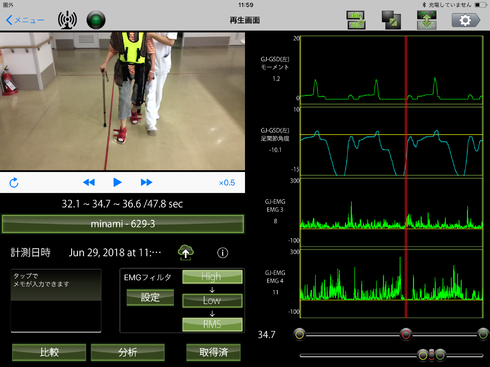
Task: Rewind the video playback
Action: click(x=89, y=182)
